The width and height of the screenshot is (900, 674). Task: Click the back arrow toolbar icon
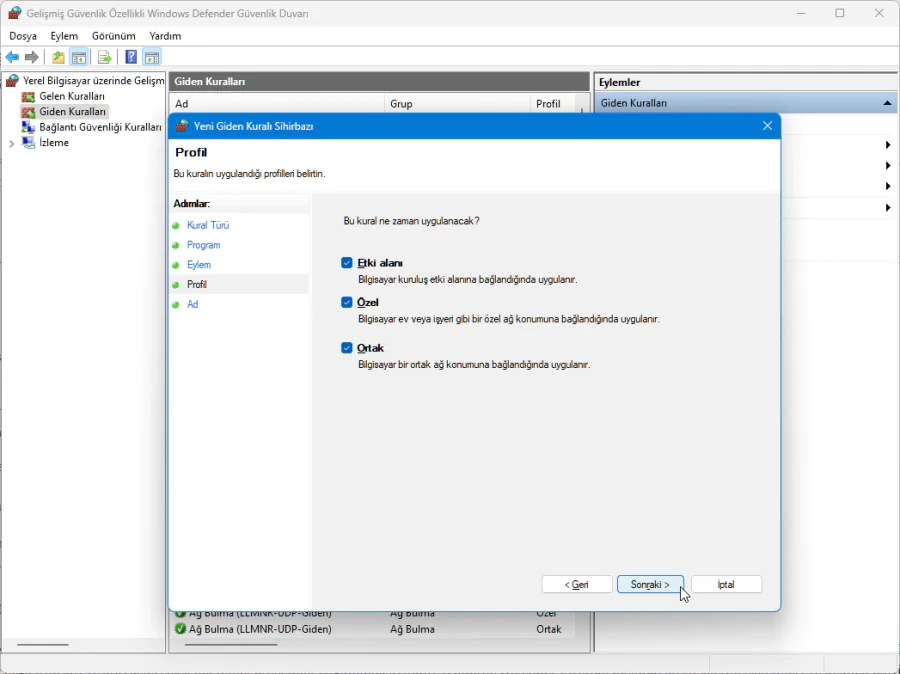[12, 57]
